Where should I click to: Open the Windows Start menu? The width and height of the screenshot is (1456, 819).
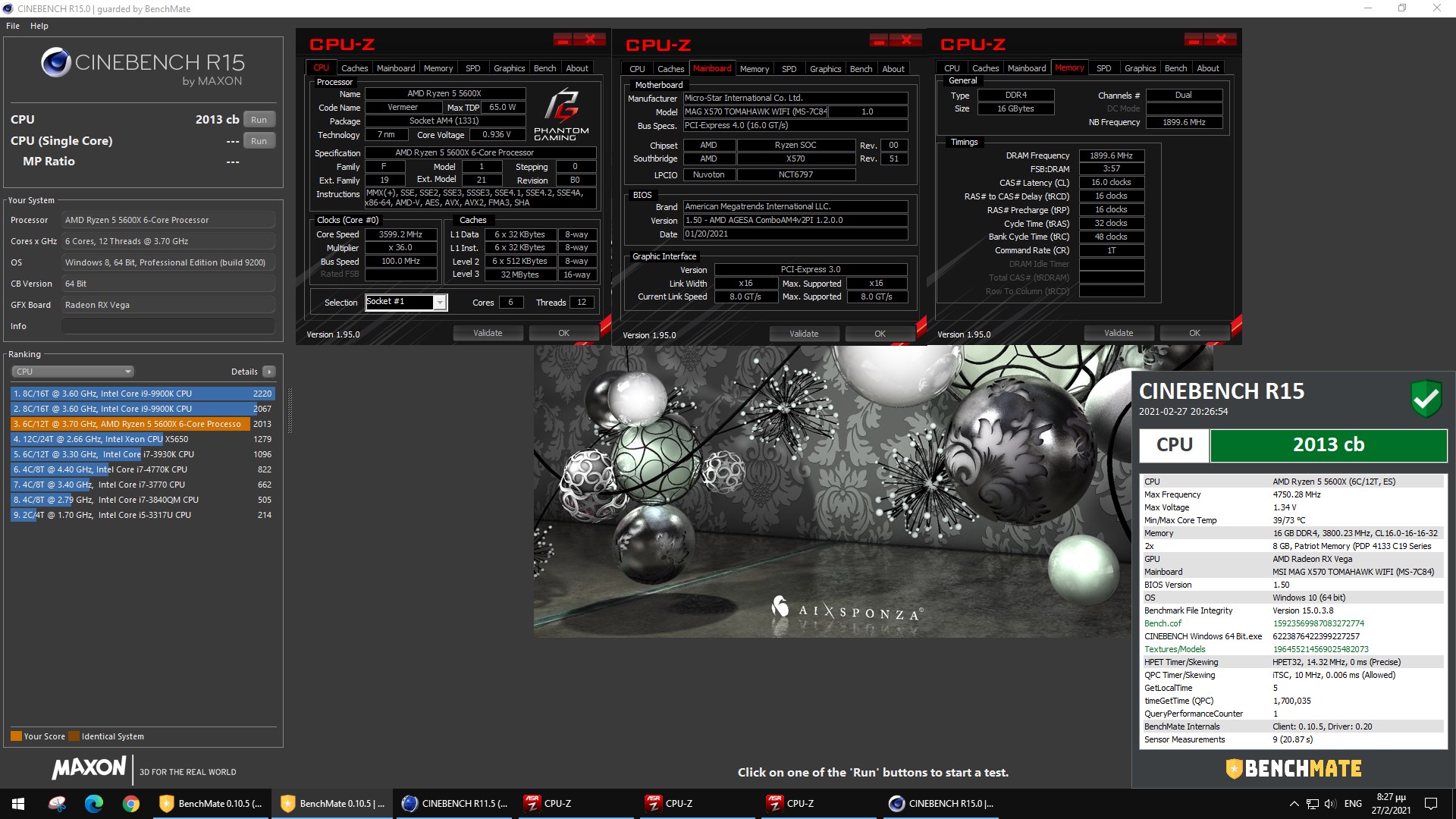pos(18,804)
